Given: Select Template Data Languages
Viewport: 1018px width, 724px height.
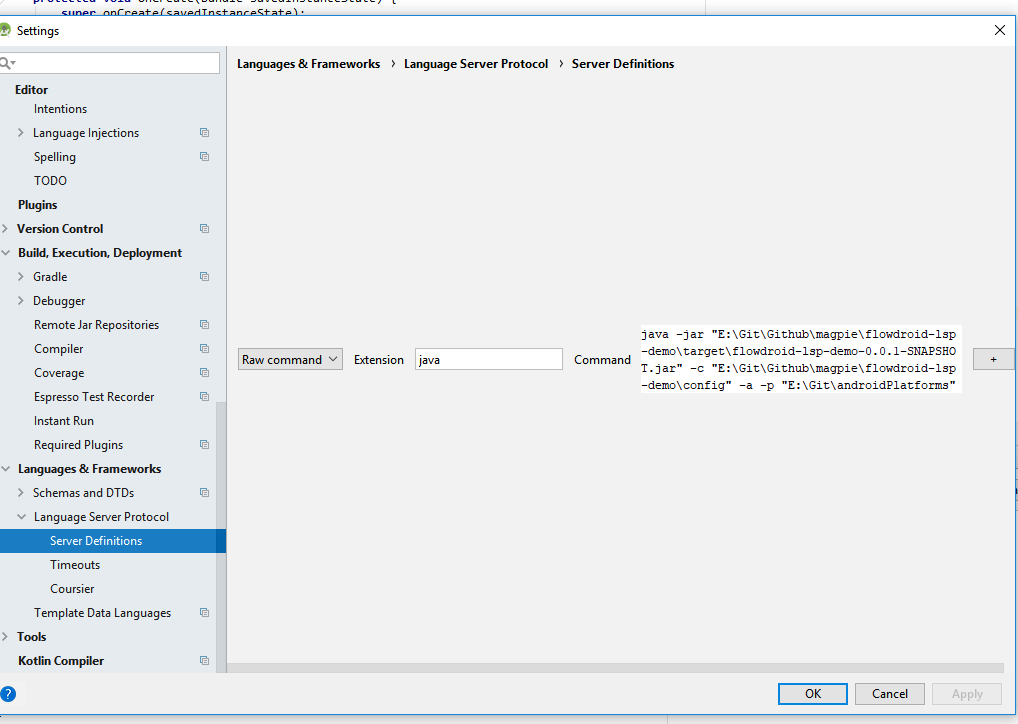Looking at the screenshot, I should (x=103, y=613).
